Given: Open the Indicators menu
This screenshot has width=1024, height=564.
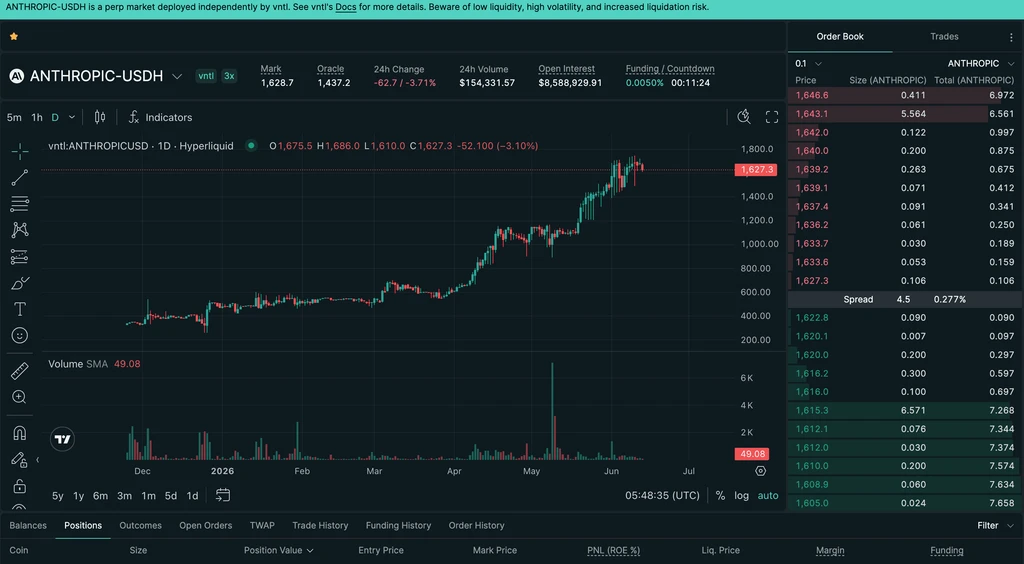Looking at the screenshot, I should pyautogui.click(x=160, y=117).
